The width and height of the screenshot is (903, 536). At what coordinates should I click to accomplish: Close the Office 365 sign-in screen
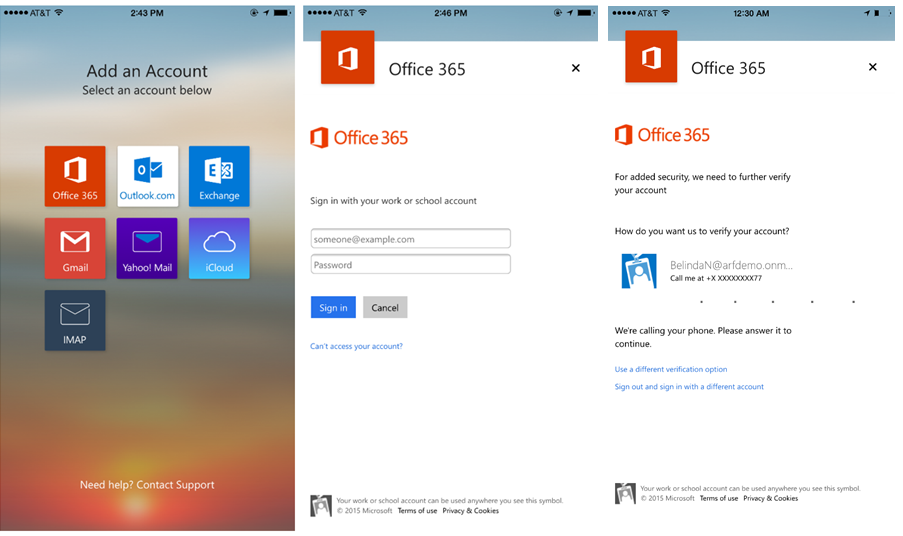tap(575, 68)
